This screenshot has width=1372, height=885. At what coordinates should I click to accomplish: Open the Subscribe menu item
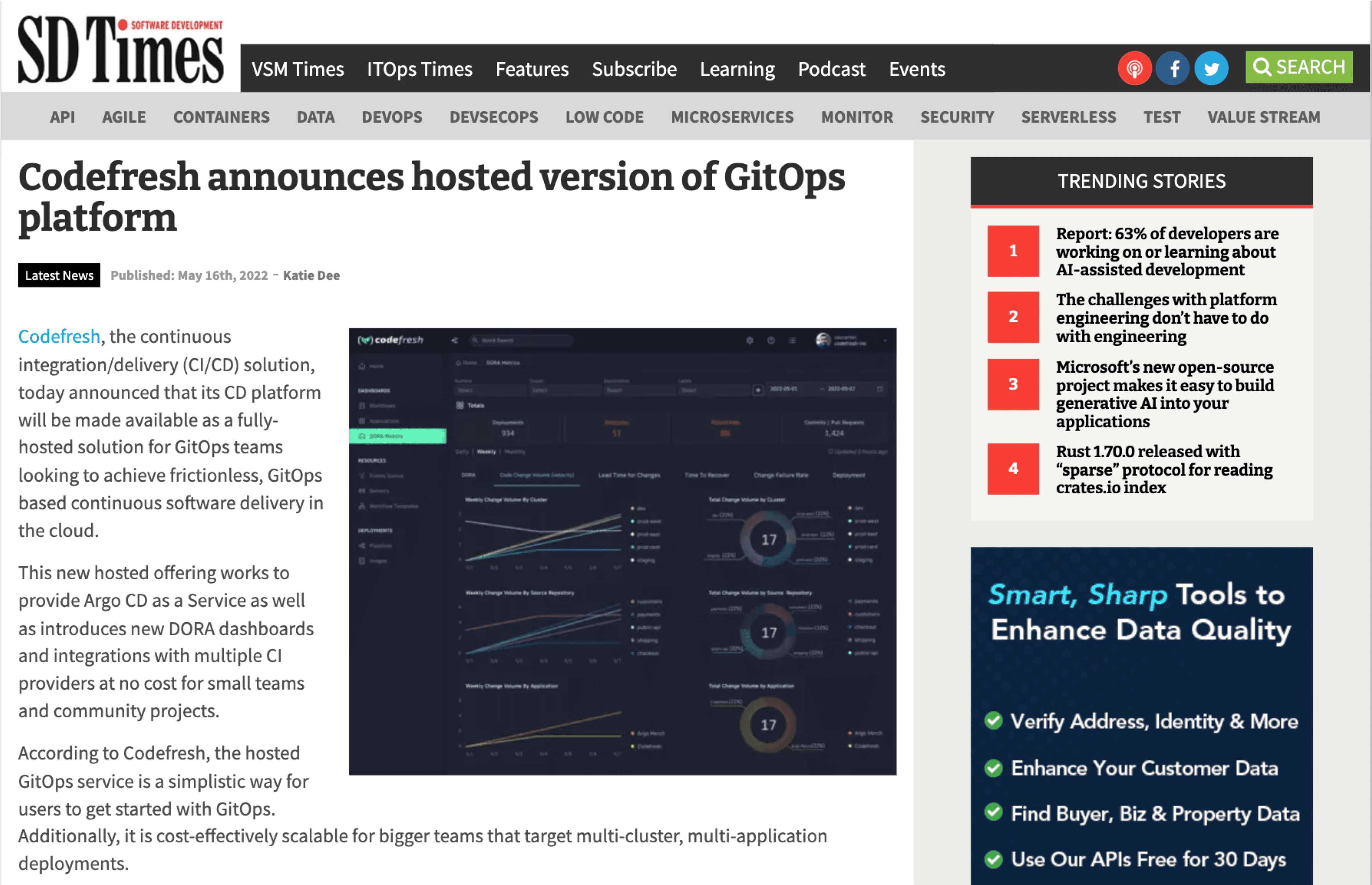coord(634,69)
